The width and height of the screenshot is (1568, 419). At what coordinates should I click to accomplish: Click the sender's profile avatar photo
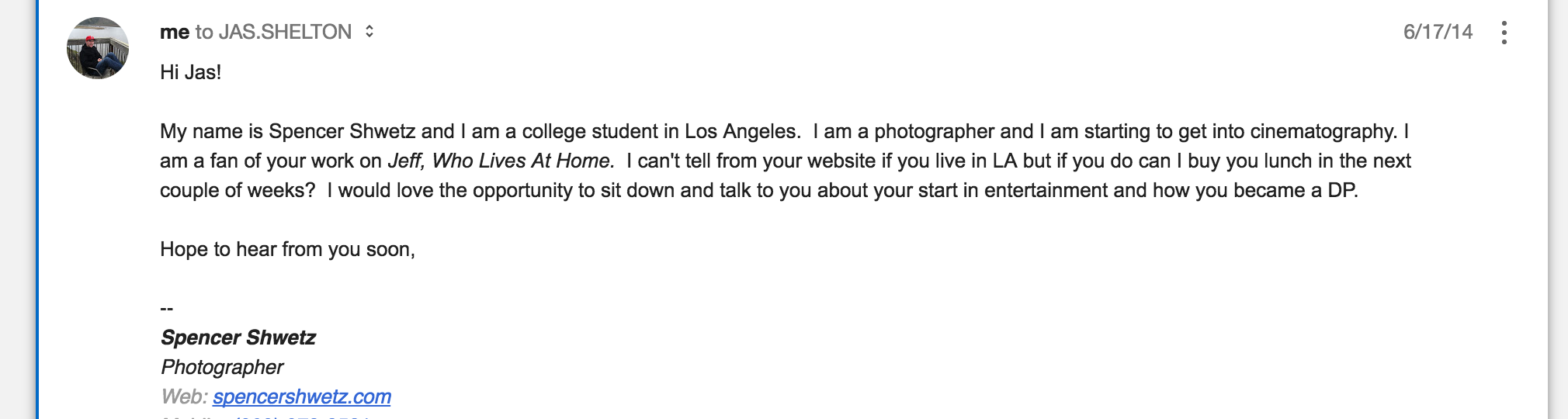click(x=98, y=48)
